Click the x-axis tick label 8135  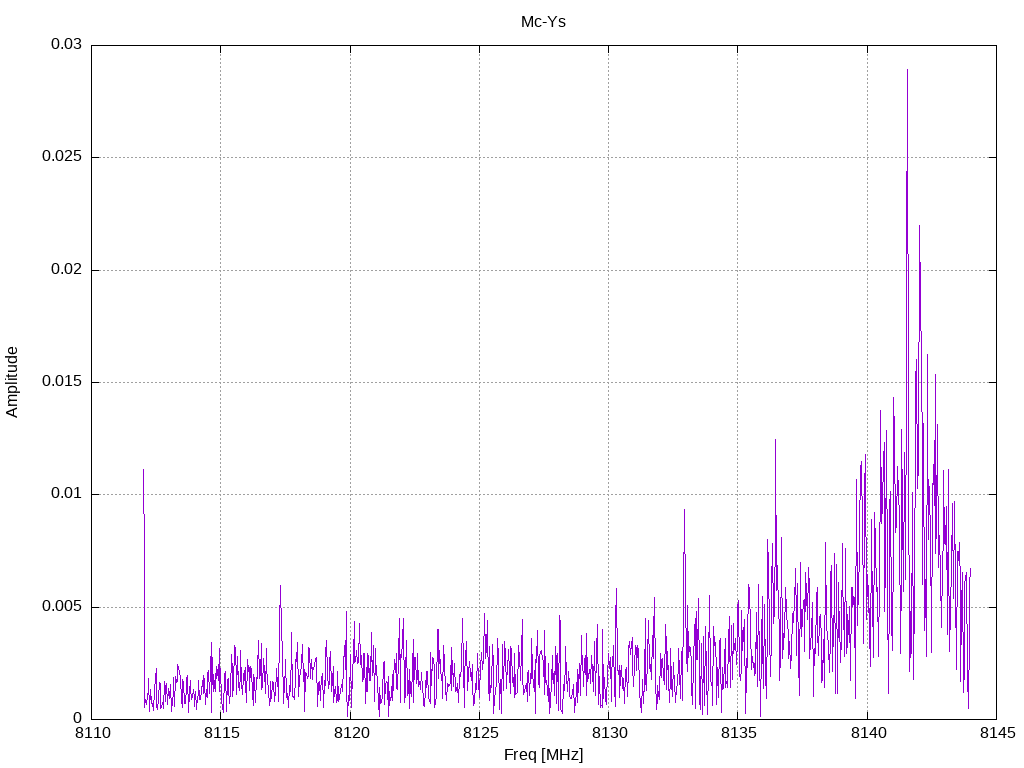[739, 733]
